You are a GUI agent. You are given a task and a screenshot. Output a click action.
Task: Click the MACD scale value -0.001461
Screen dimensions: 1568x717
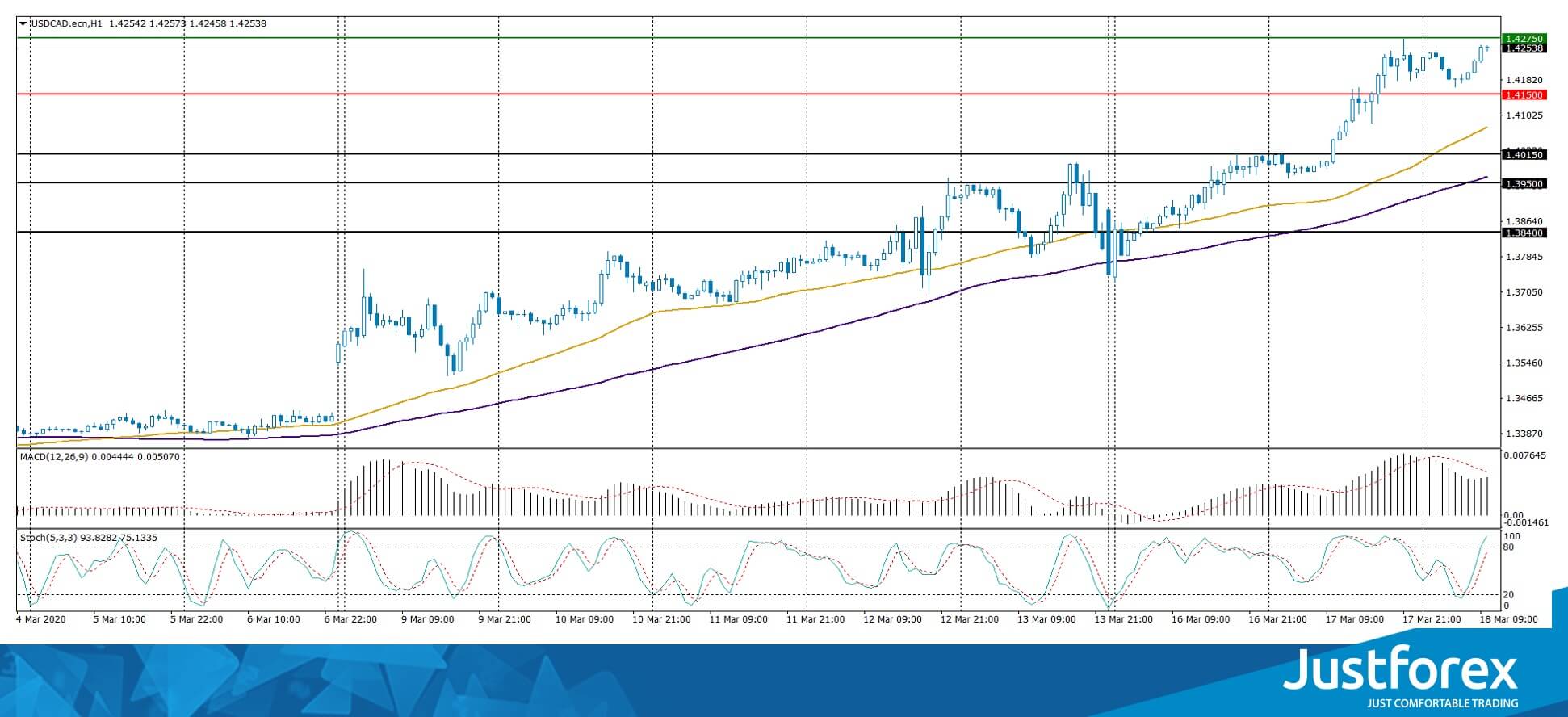pos(1526,522)
